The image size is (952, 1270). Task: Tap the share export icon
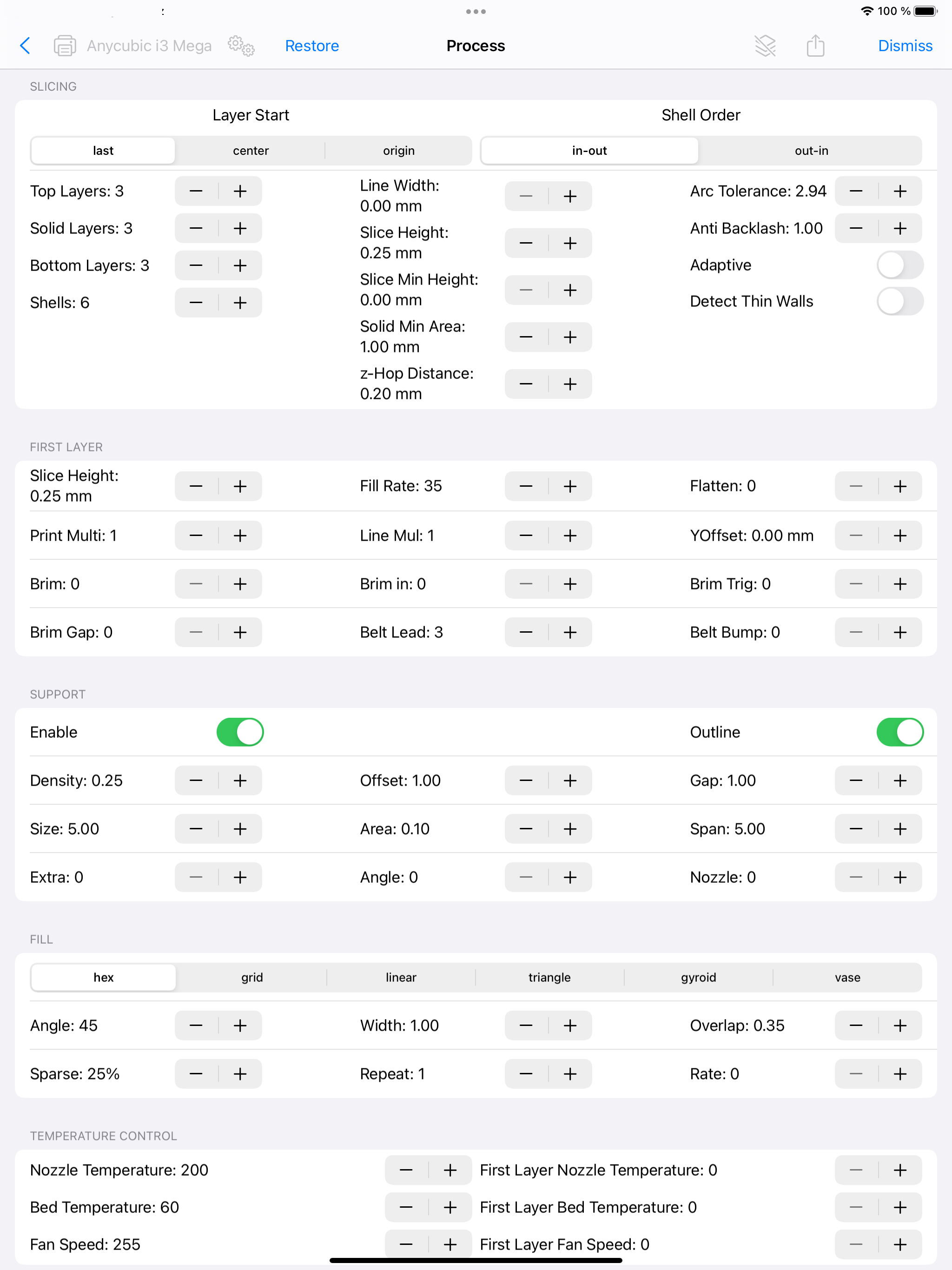point(815,46)
